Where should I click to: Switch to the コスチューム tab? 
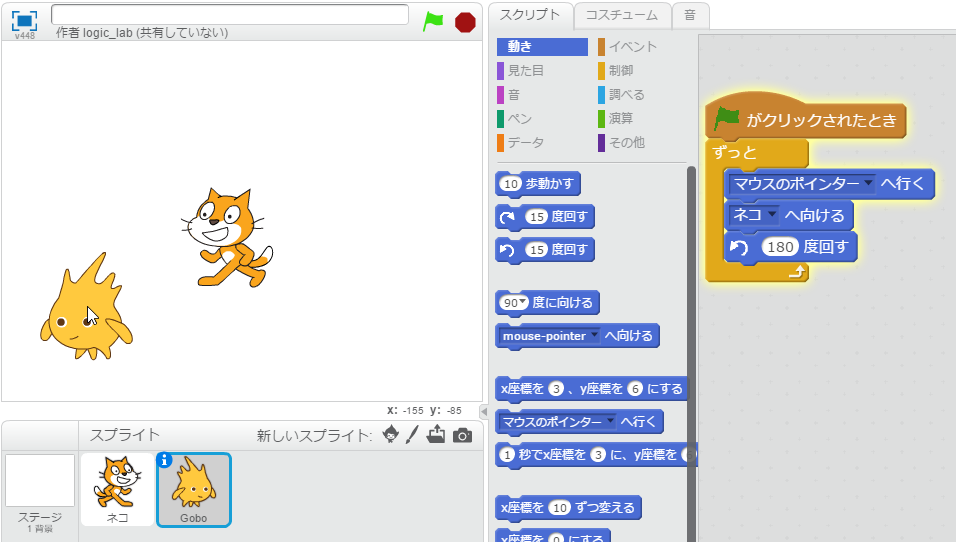click(x=622, y=15)
